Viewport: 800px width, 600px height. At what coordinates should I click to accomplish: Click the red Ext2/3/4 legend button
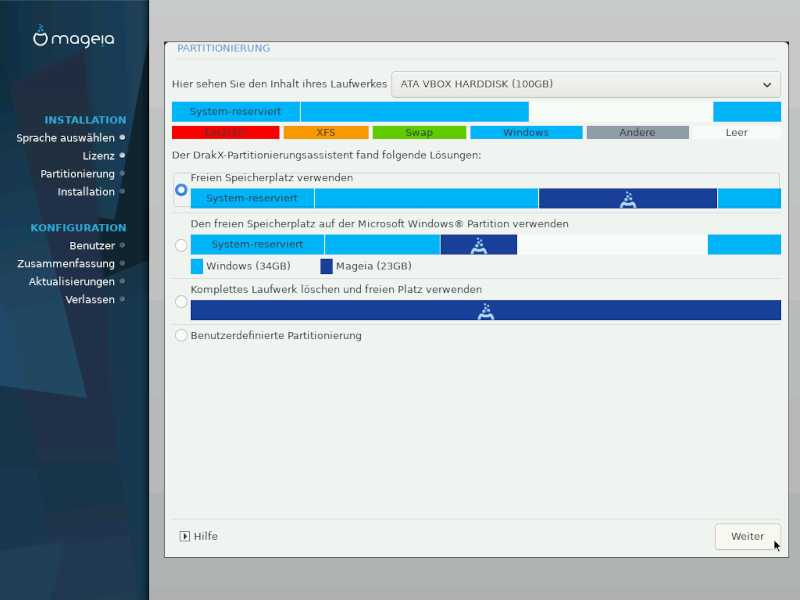[x=225, y=132]
